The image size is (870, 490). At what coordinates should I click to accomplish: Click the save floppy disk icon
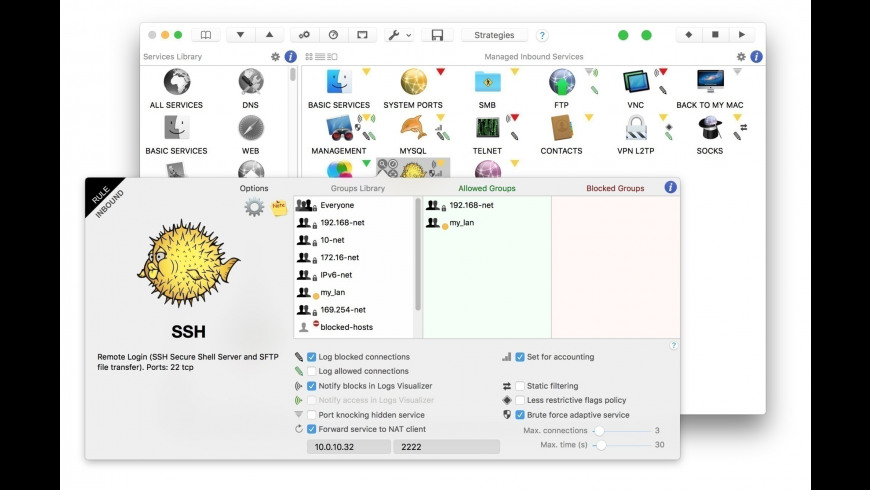click(437, 35)
